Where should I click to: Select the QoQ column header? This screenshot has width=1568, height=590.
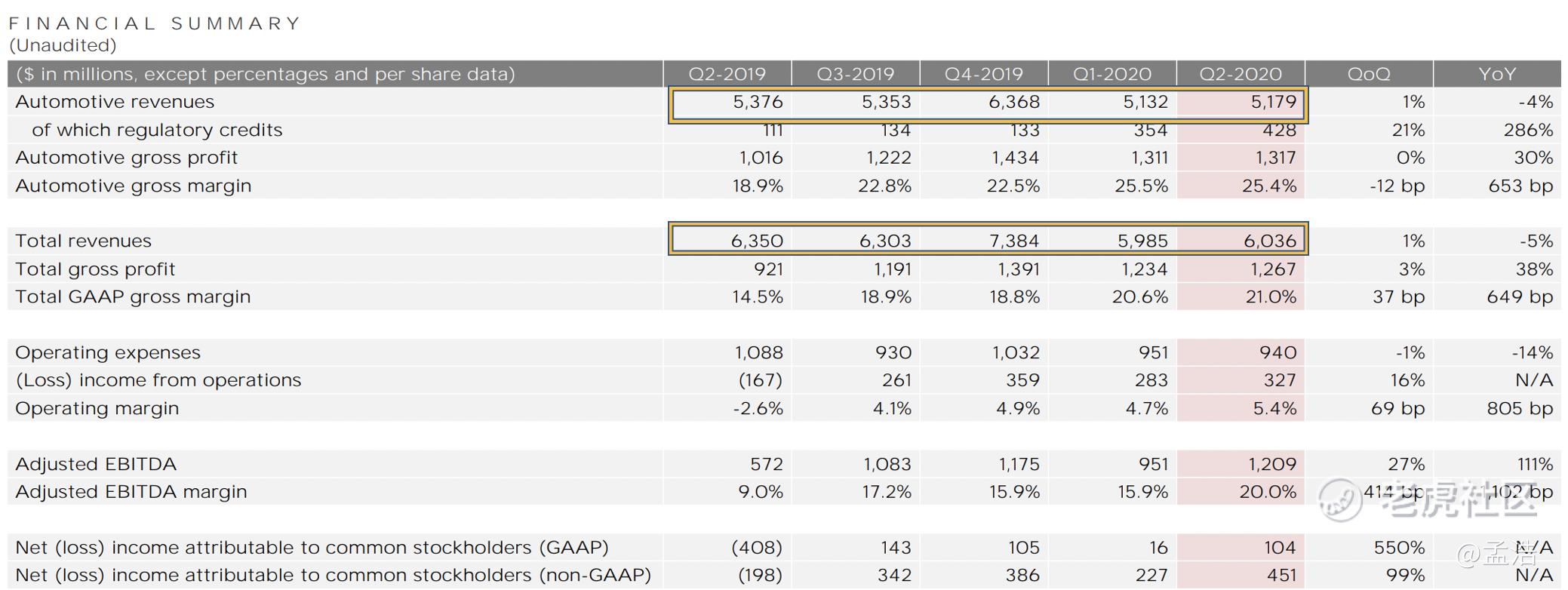point(1368,74)
